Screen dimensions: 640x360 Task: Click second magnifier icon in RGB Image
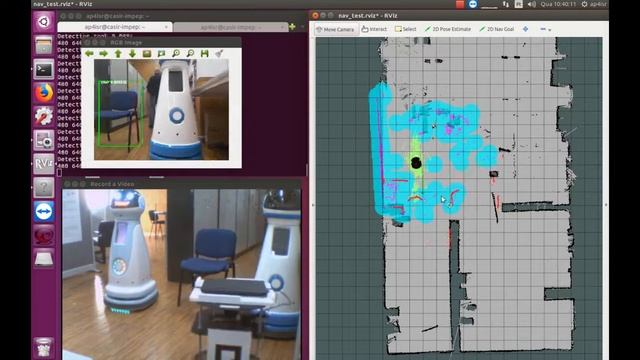(190, 53)
